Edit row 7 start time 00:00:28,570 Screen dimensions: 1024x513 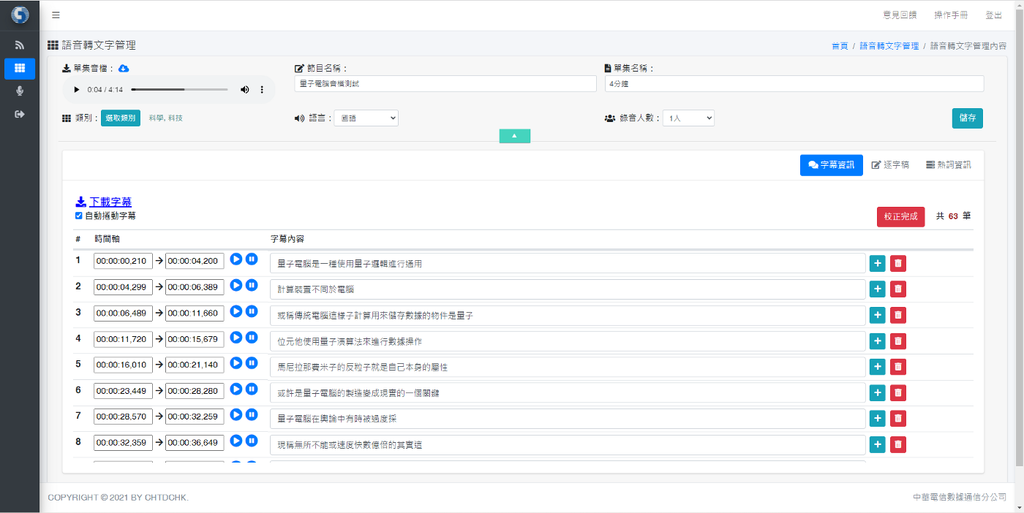click(123, 416)
